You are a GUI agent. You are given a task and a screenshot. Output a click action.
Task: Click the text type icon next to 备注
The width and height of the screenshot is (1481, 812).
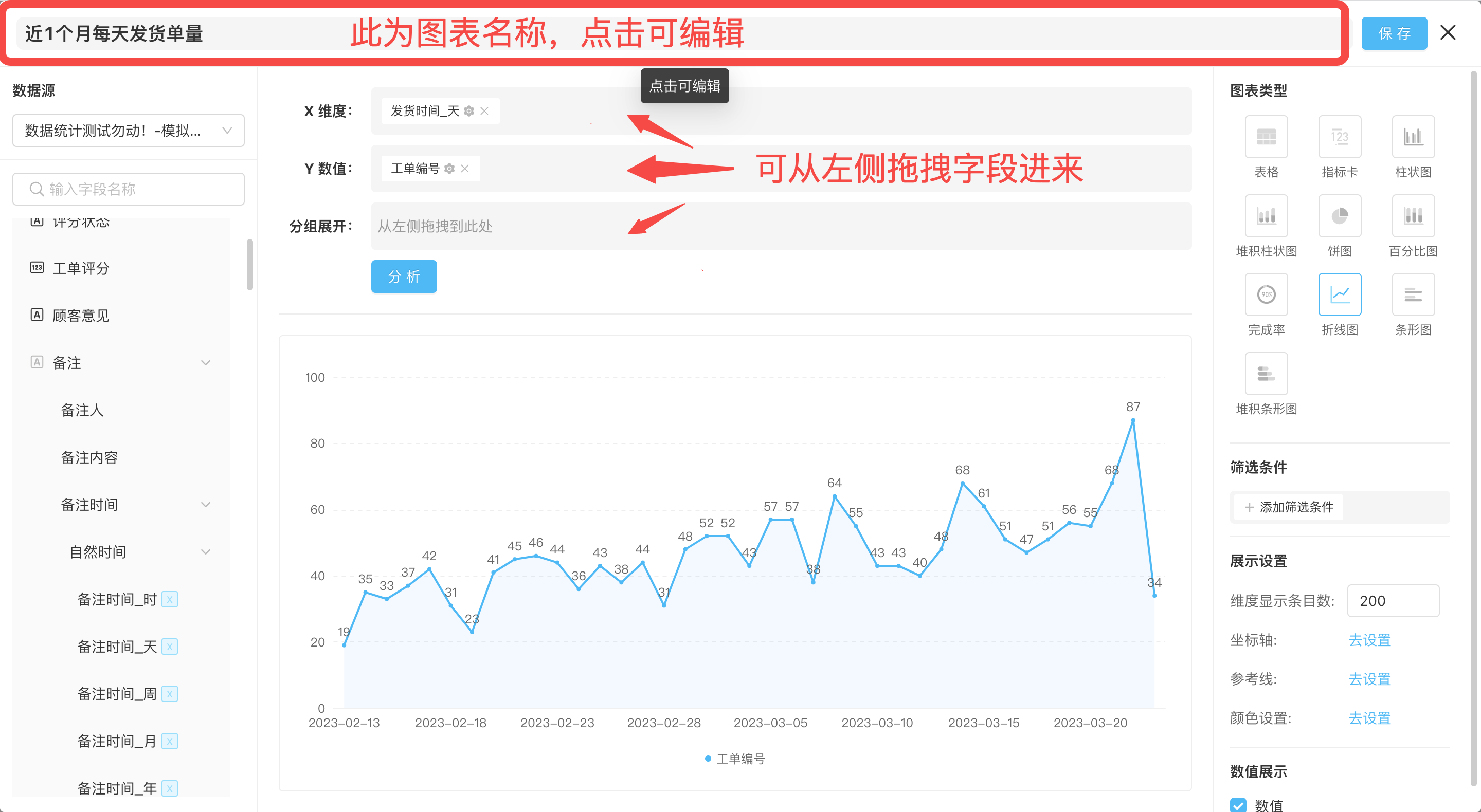click(x=37, y=362)
